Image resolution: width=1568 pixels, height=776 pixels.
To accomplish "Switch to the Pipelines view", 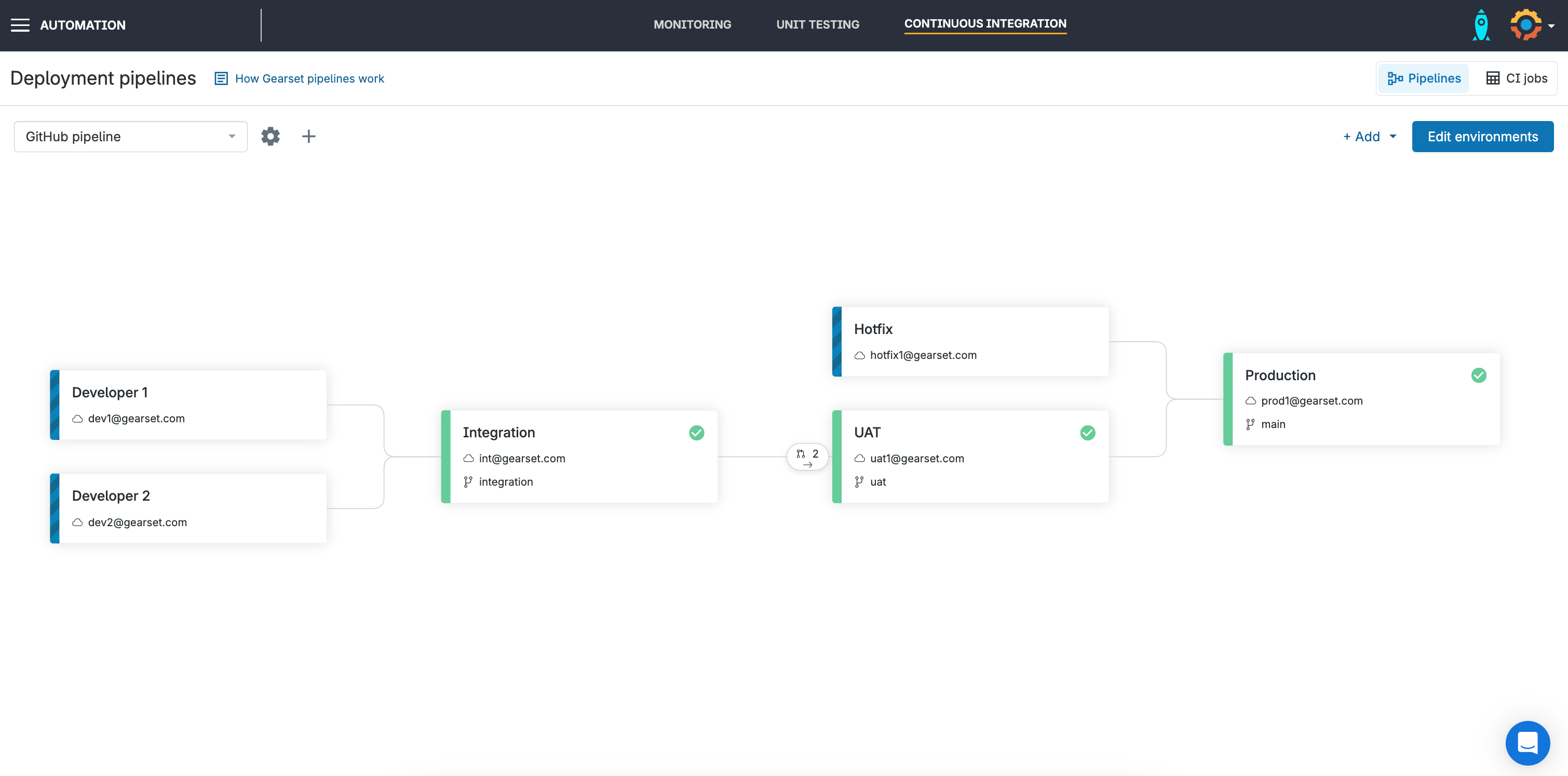I will tap(1424, 78).
